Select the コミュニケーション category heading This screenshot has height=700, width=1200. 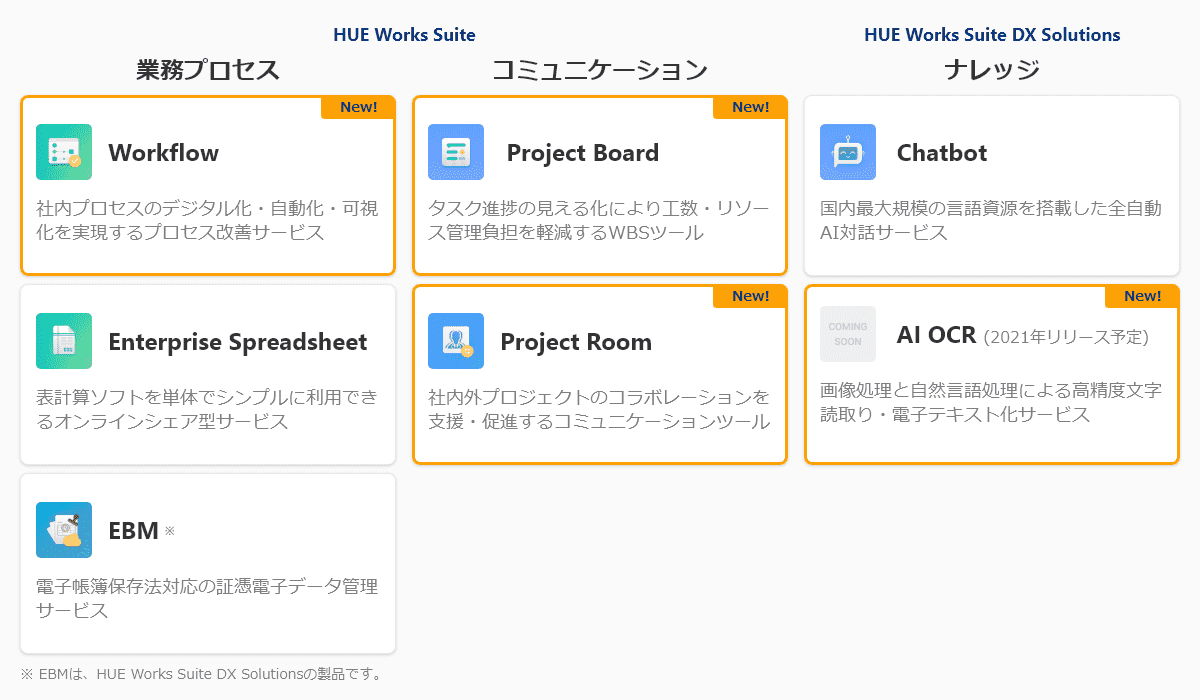tap(600, 70)
